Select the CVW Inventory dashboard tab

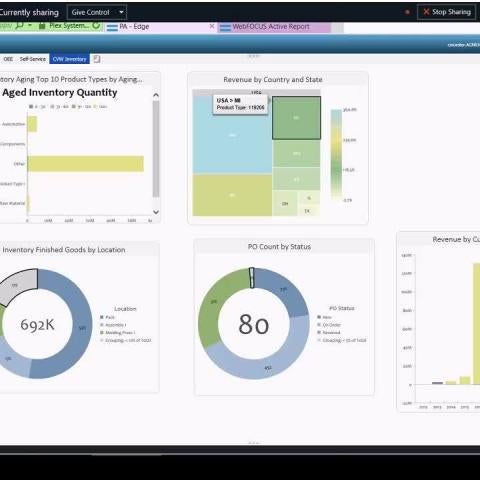[69, 59]
